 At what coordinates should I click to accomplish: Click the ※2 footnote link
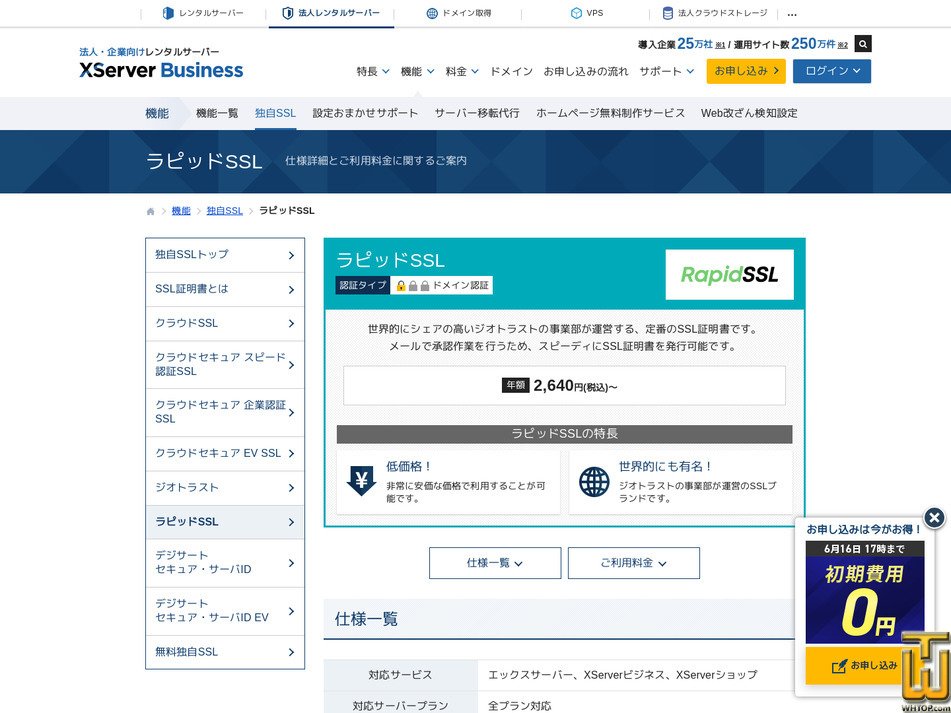pyautogui.click(x=842, y=45)
